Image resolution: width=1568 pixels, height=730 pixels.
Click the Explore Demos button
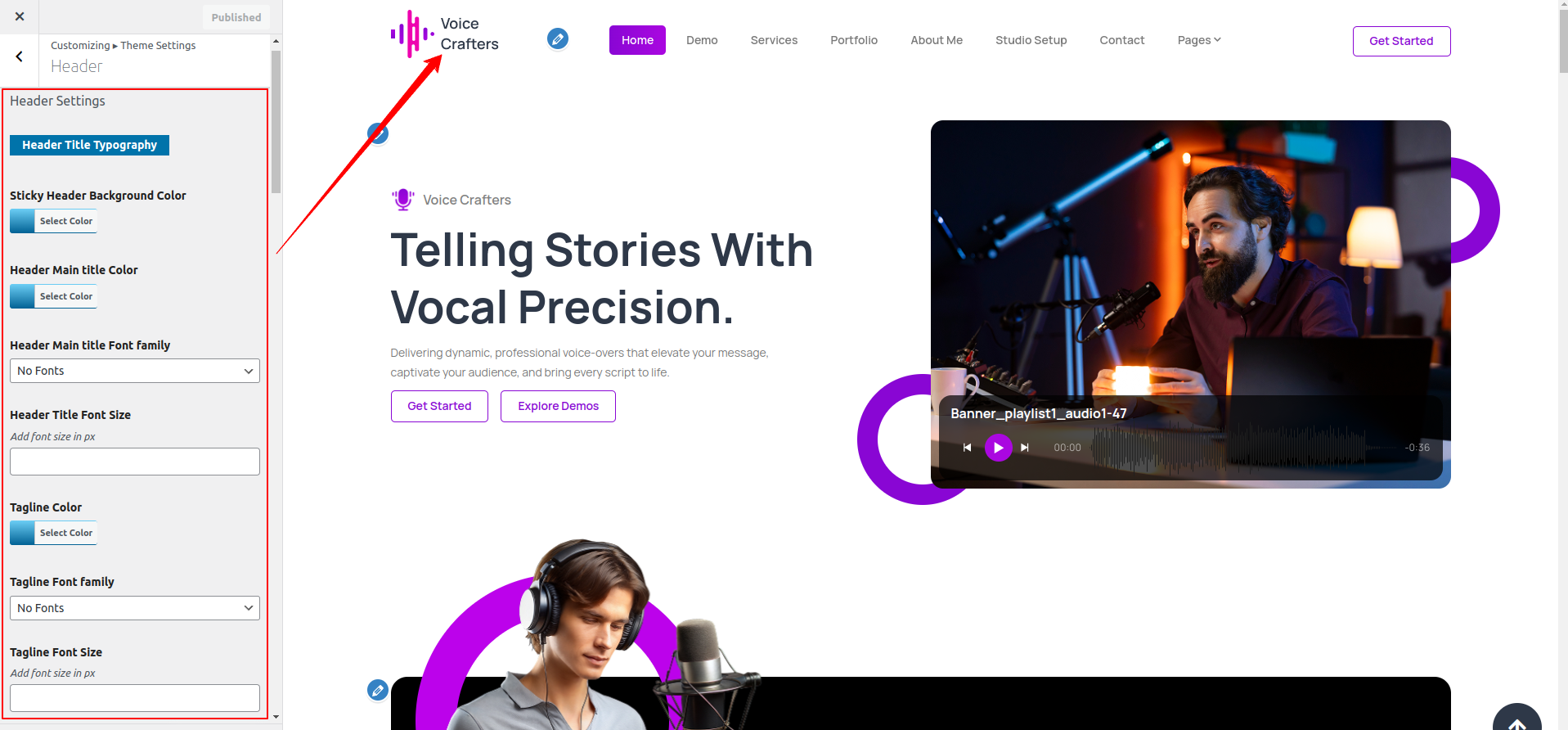(558, 406)
